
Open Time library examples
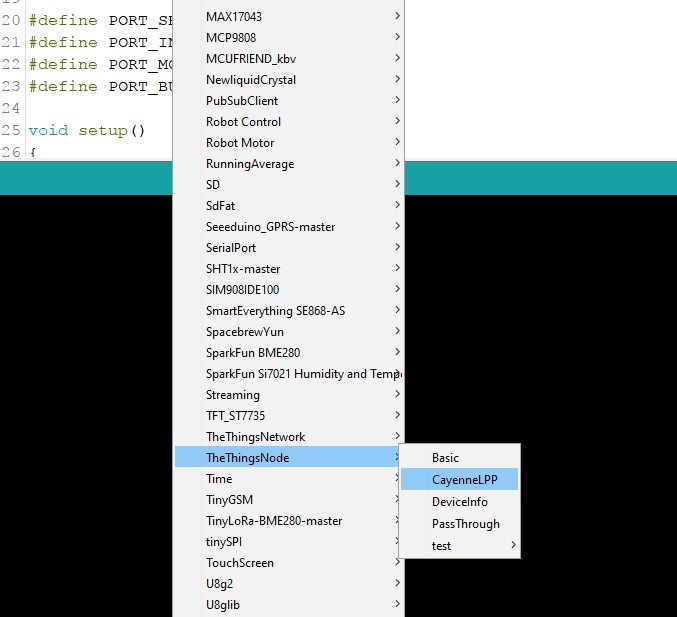(x=287, y=478)
